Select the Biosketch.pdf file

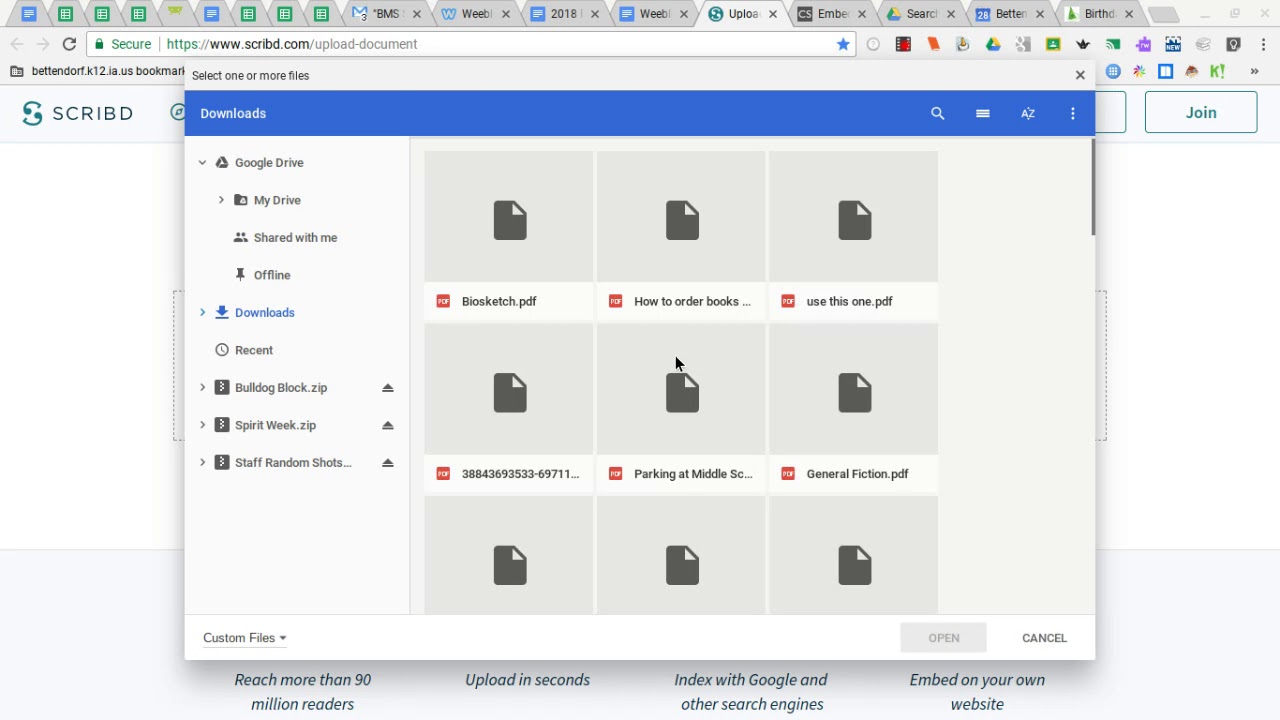[x=509, y=235]
